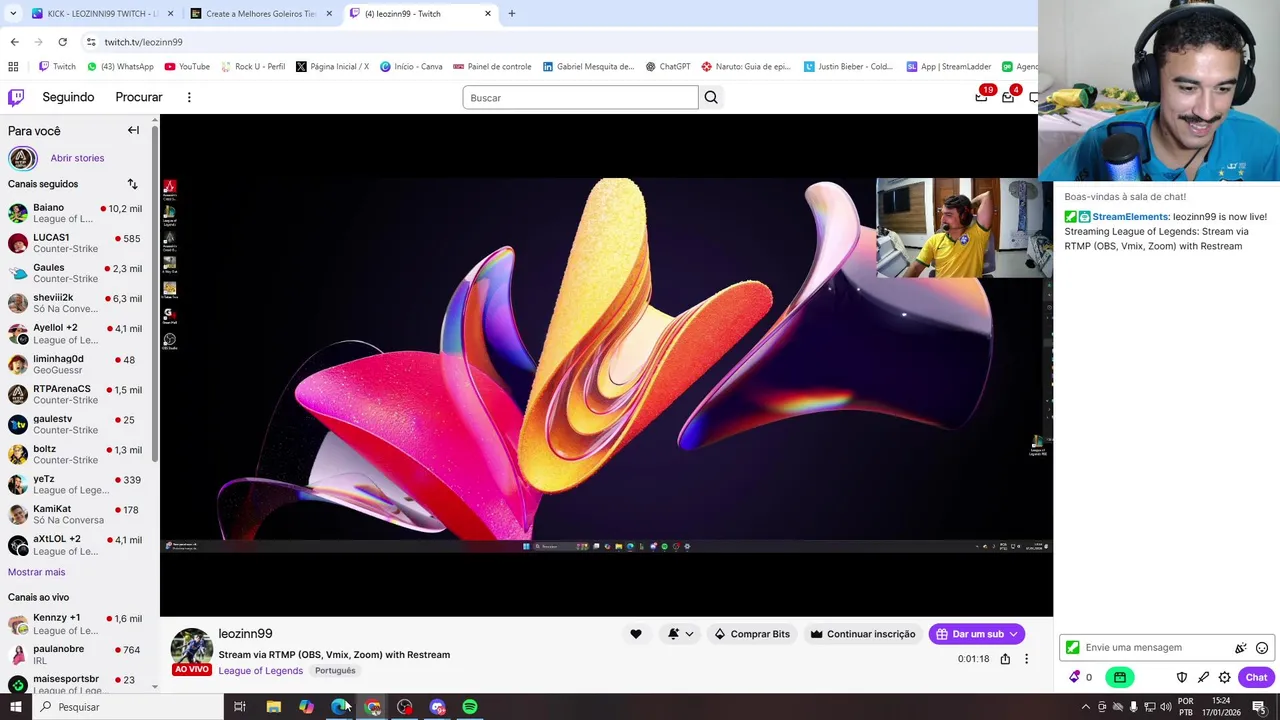This screenshot has width=1280, height=720.
Task: Click the StreamElements name in chat
Action: point(1130,217)
